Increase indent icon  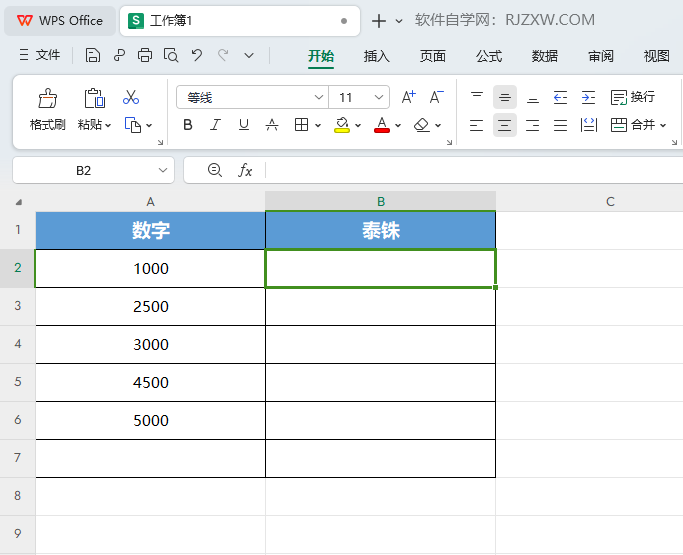point(588,97)
